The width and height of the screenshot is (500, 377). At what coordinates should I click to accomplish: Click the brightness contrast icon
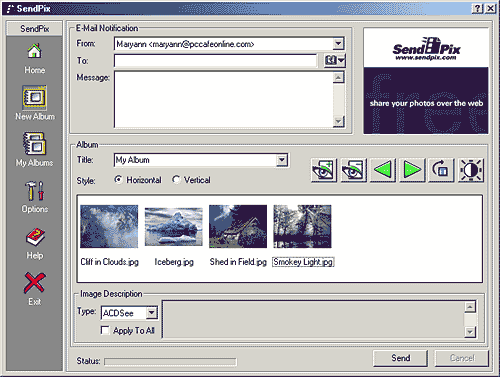point(471,170)
